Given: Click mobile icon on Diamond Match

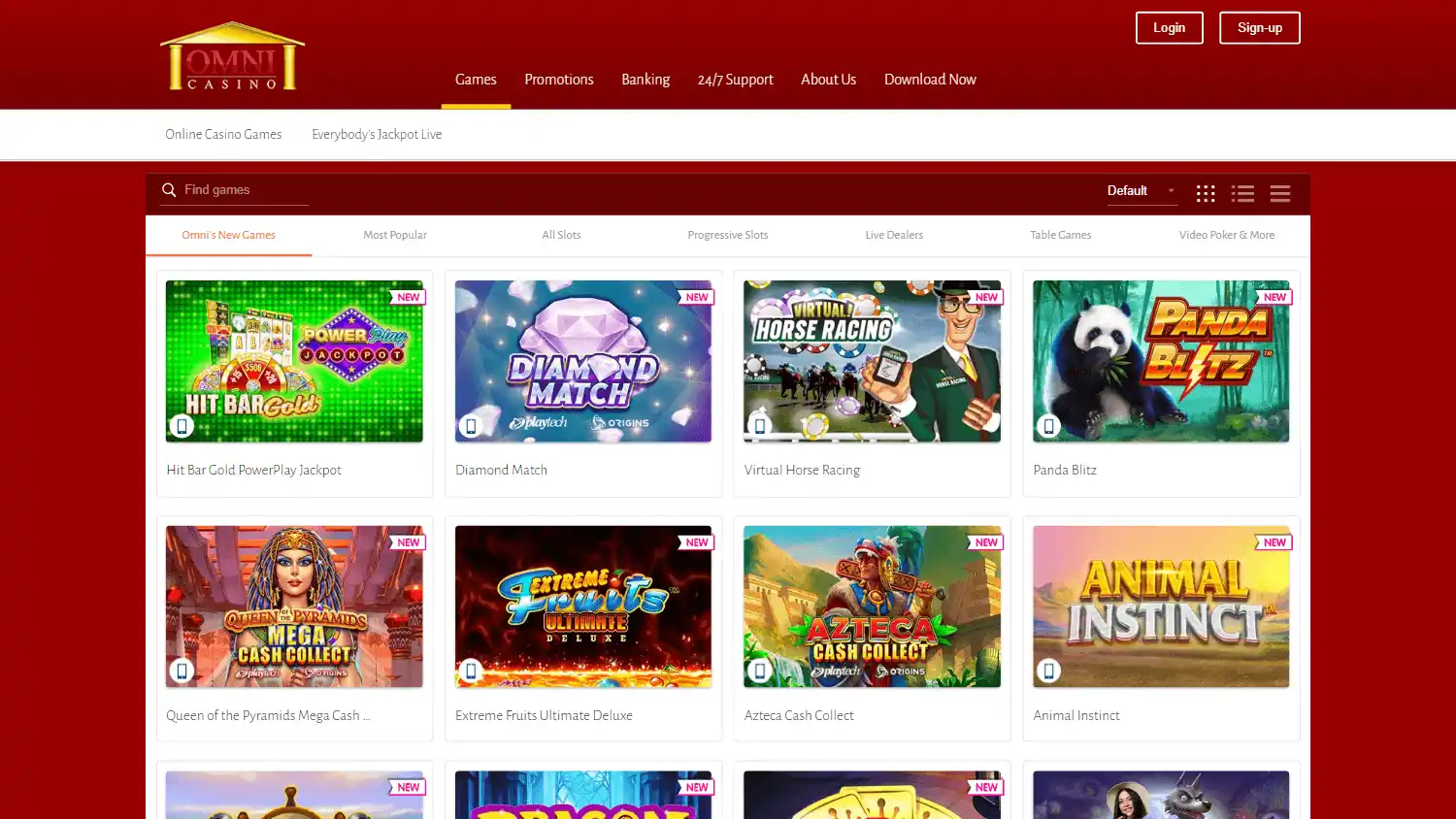Looking at the screenshot, I should [471, 426].
